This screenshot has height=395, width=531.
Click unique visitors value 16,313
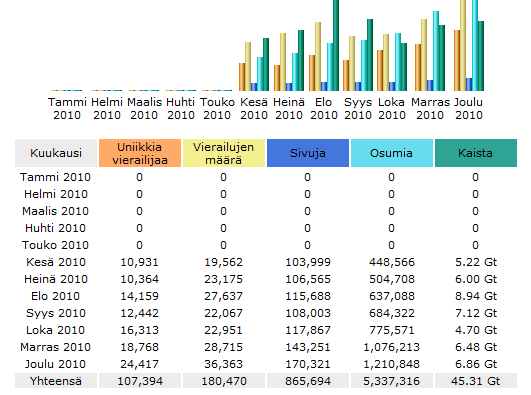(140, 330)
